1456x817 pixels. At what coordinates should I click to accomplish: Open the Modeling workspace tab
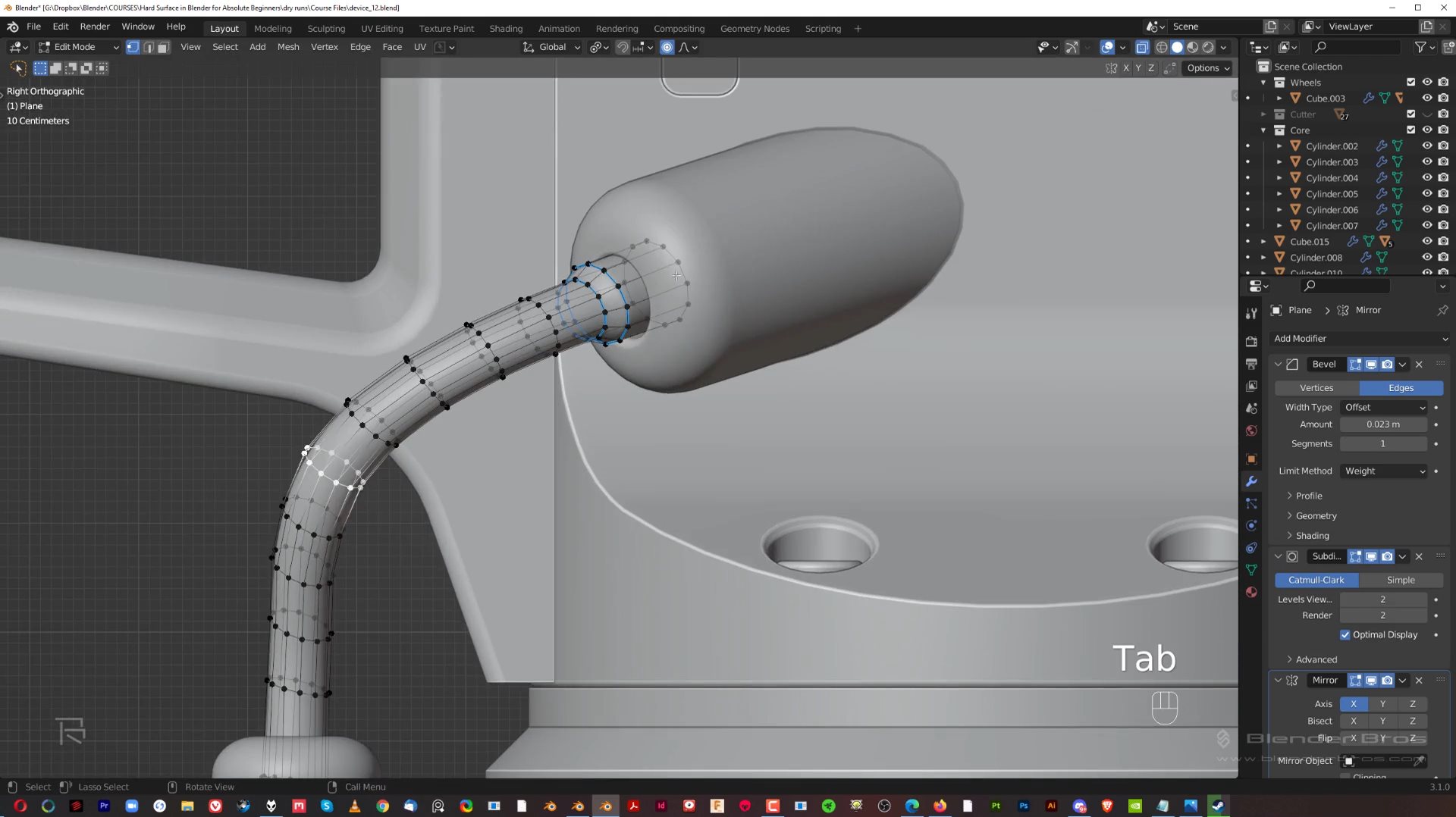point(272,28)
